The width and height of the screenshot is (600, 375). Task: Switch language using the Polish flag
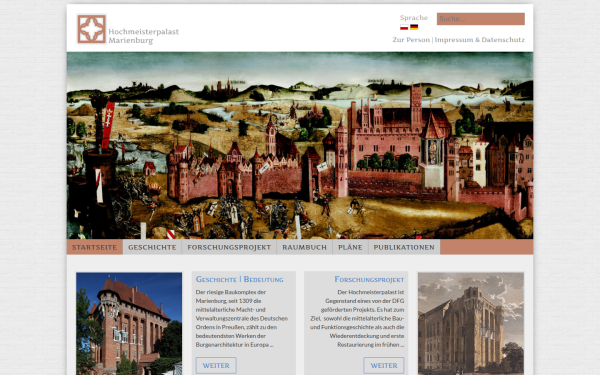[404, 27]
